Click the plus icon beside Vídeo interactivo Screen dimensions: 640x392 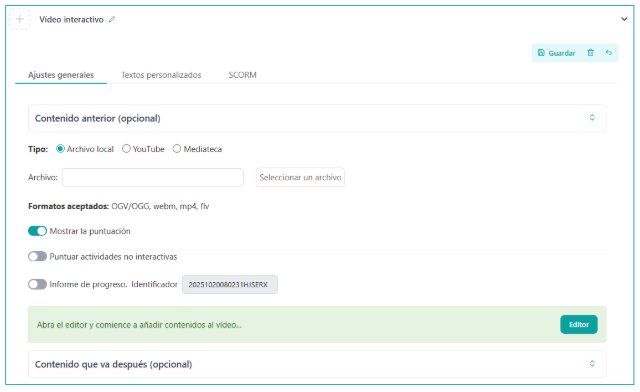coord(19,19)
